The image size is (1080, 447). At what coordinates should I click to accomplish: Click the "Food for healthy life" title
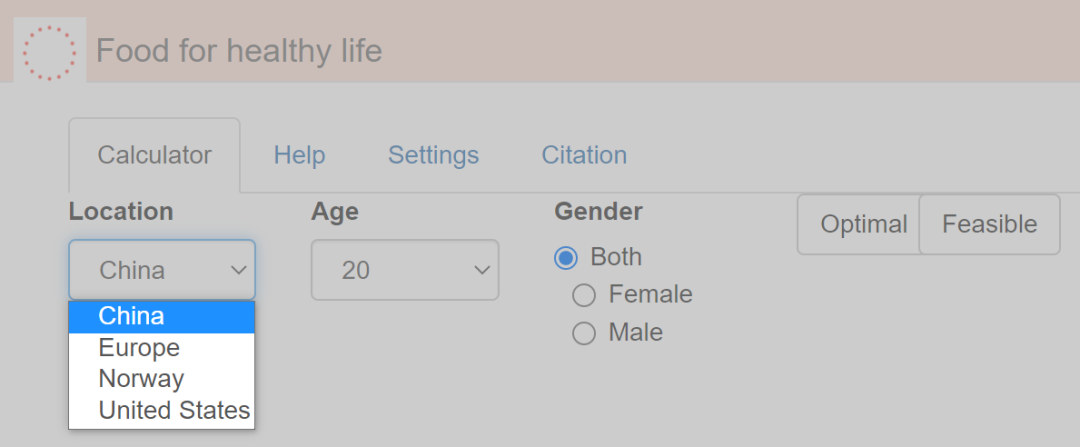239,51
